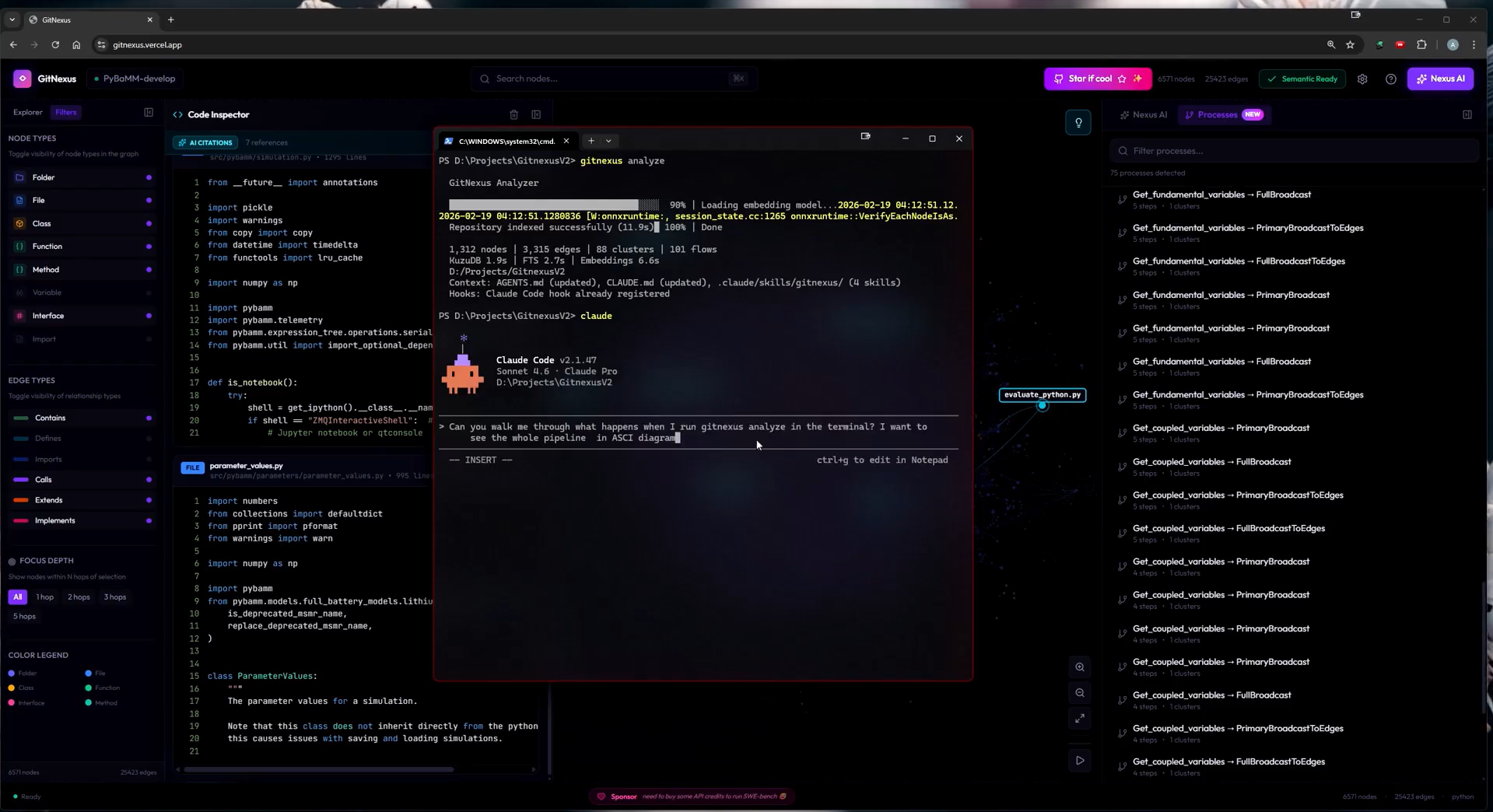Screen dimensions: 1493x812
Task: Click the Implements edge color swatch
Action: (21, 520)
